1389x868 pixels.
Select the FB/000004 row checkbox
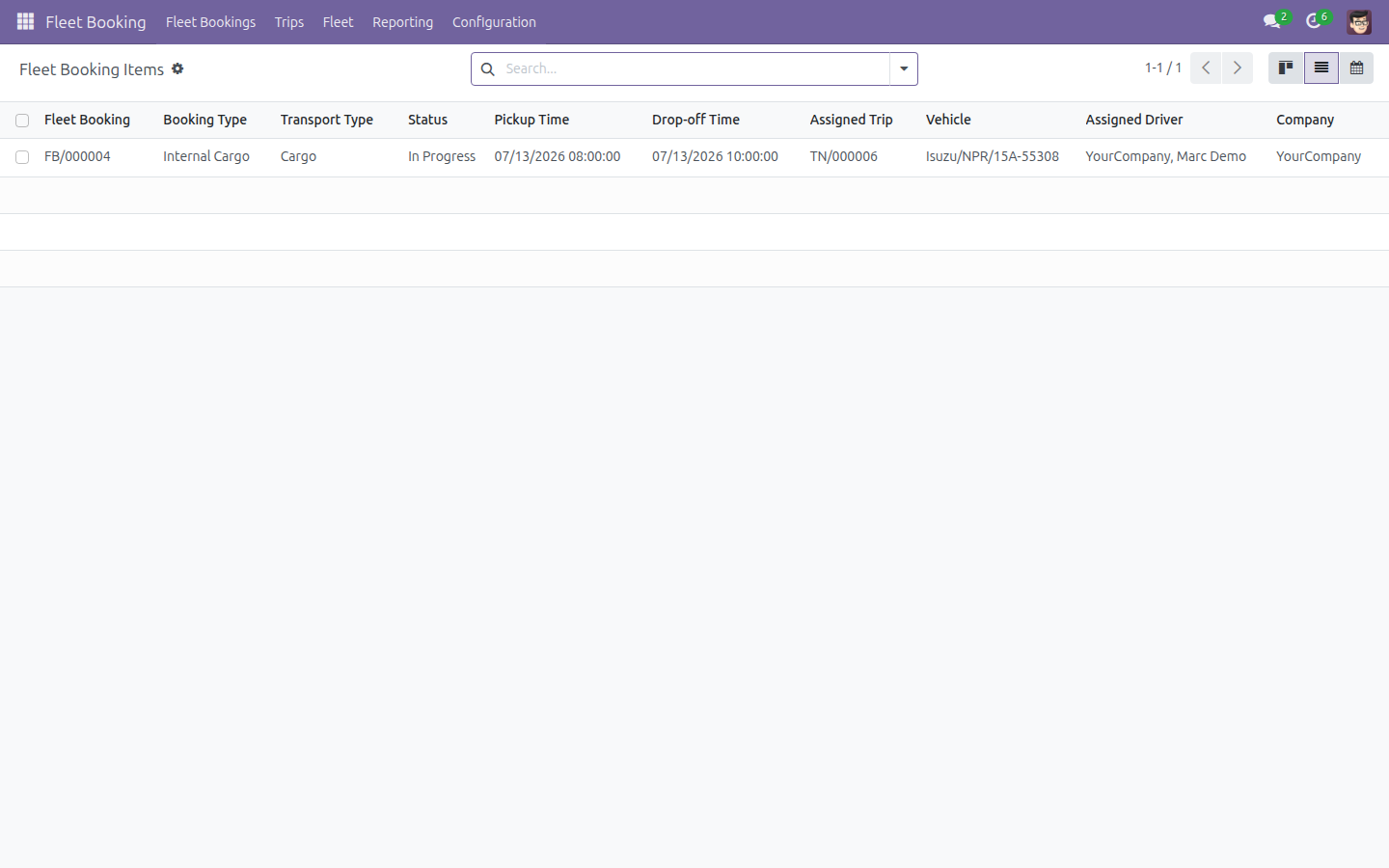[x=22, y=157]
